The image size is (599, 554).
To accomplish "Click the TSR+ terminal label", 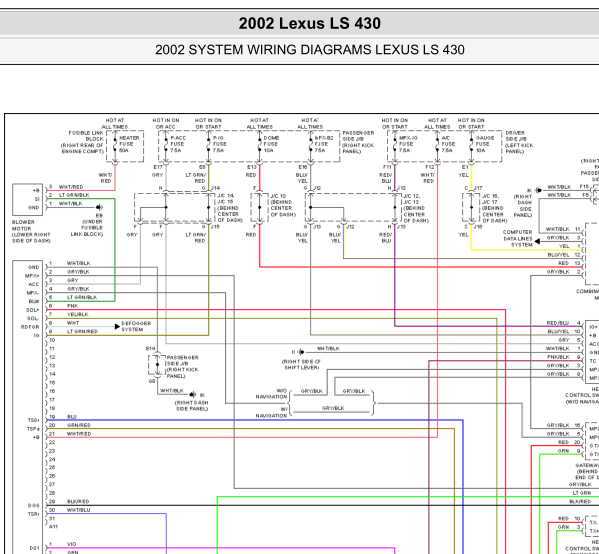I will (34, 514).
